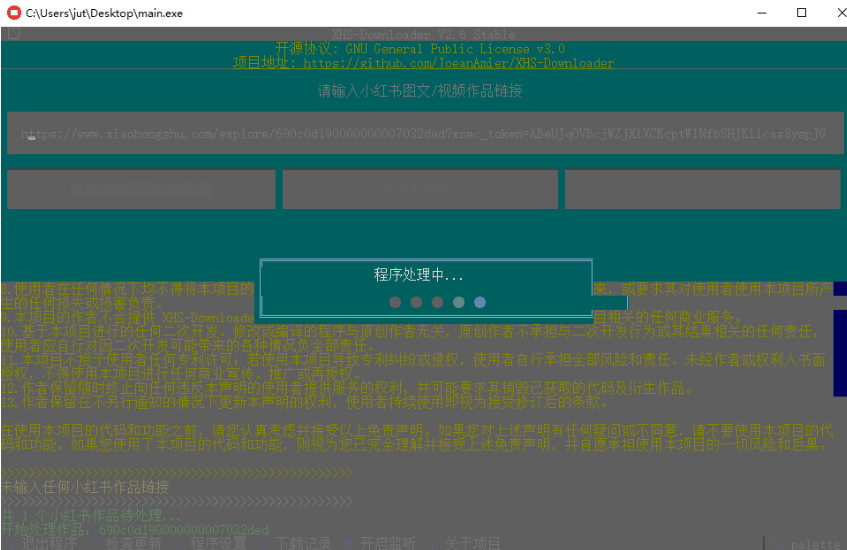Maximize the main.exe window
Viewport: 847px width, 550px height.
(802, 13)
